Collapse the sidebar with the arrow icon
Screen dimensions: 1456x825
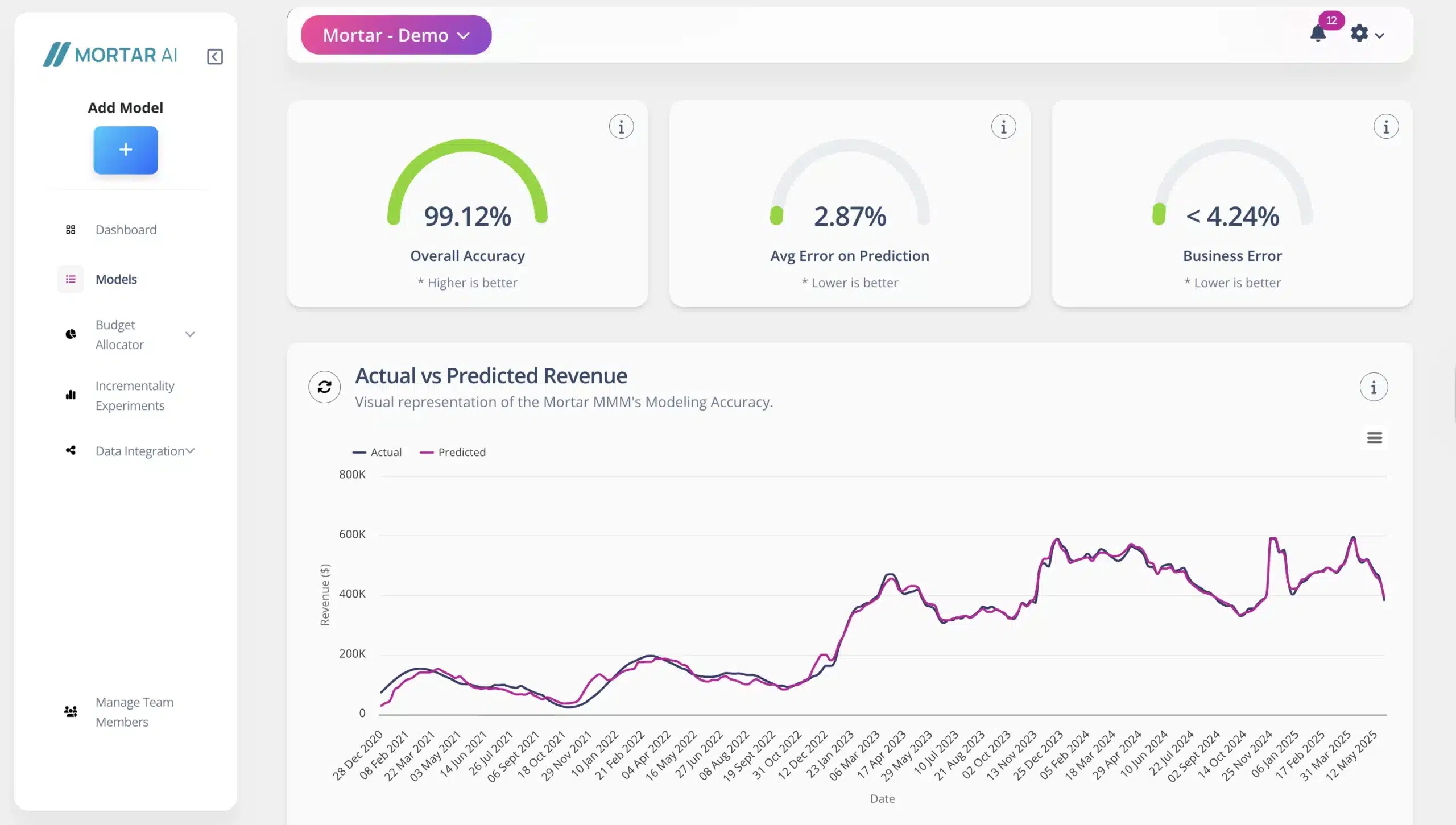coord(214,56)
